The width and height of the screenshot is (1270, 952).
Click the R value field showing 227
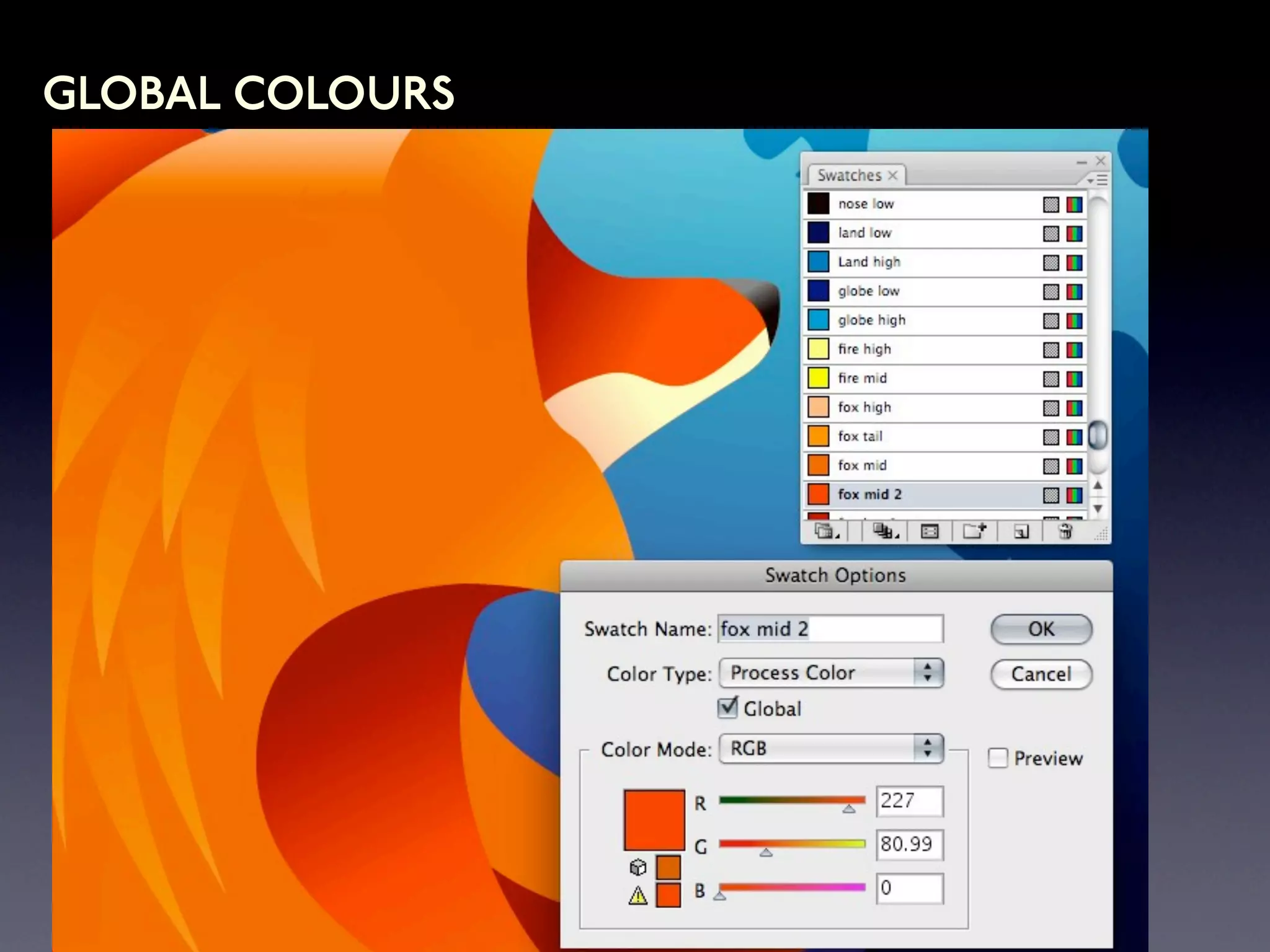(x=910, y=801)
